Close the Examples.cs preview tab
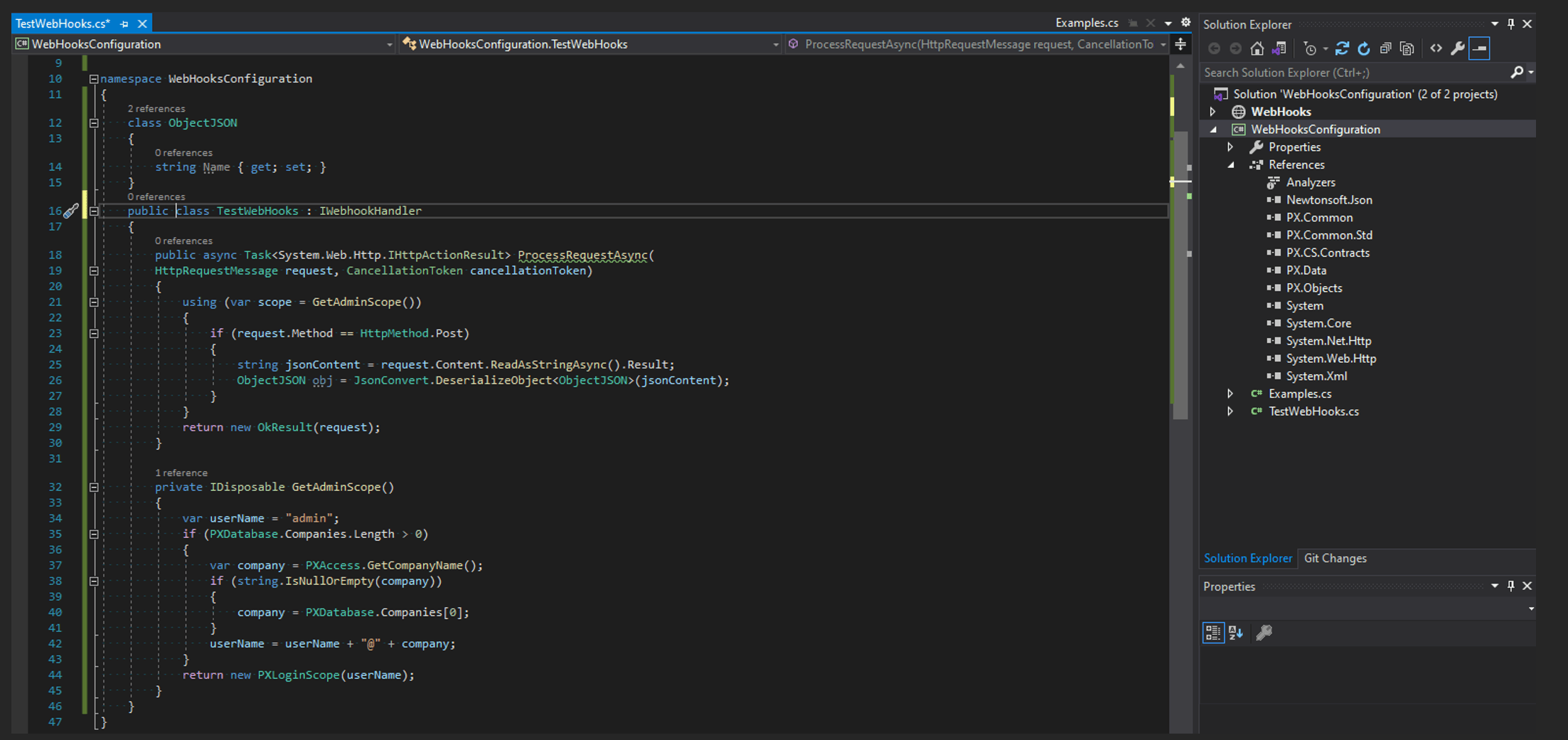Viewport: 1568px width, 740px height. [1151, 23]
